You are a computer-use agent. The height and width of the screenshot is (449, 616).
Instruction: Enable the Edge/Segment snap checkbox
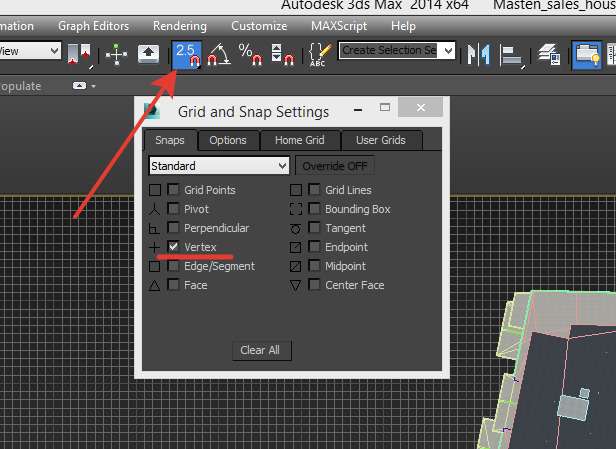[x=173, y=266]
